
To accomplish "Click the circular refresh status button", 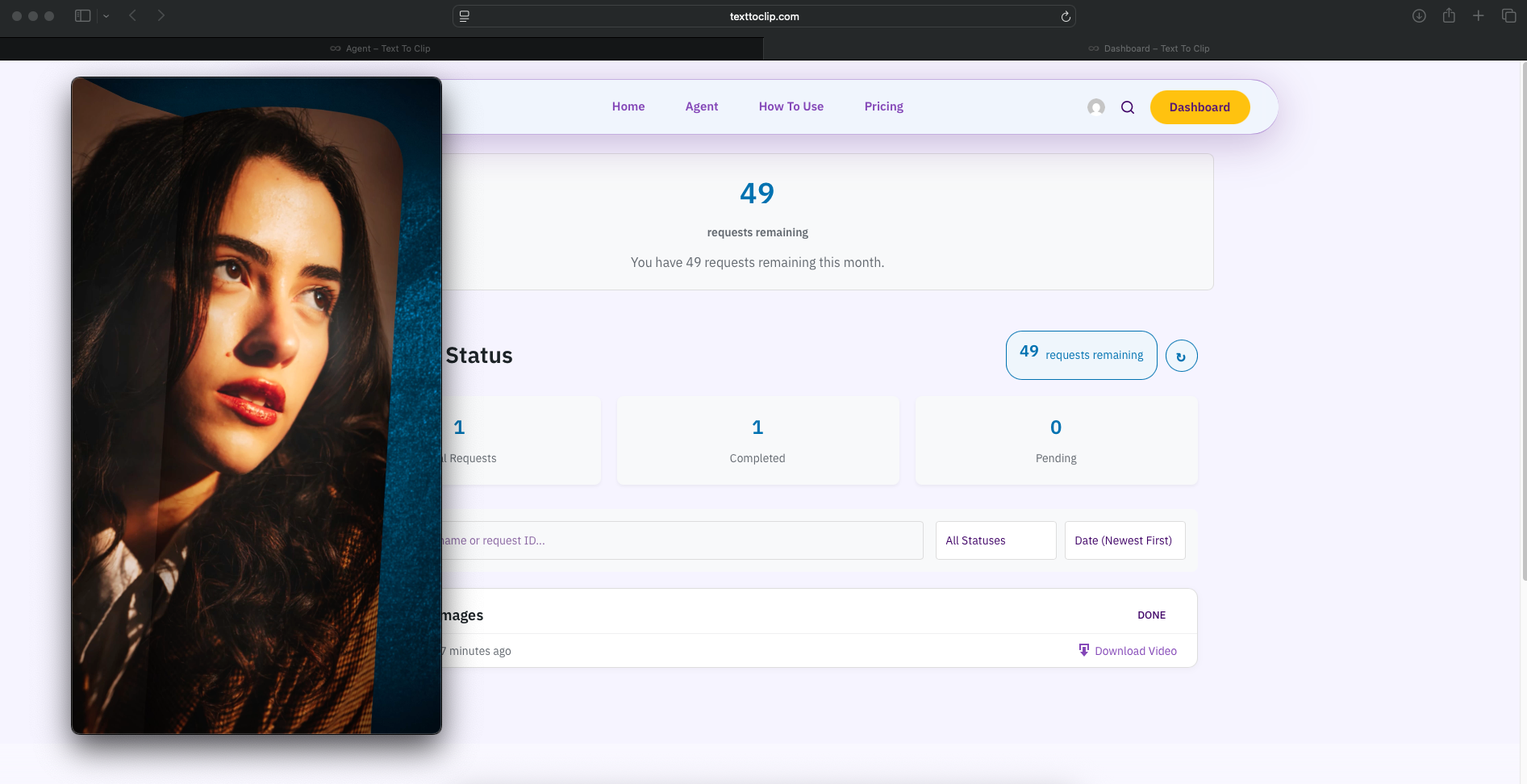I will point(1181,356).
